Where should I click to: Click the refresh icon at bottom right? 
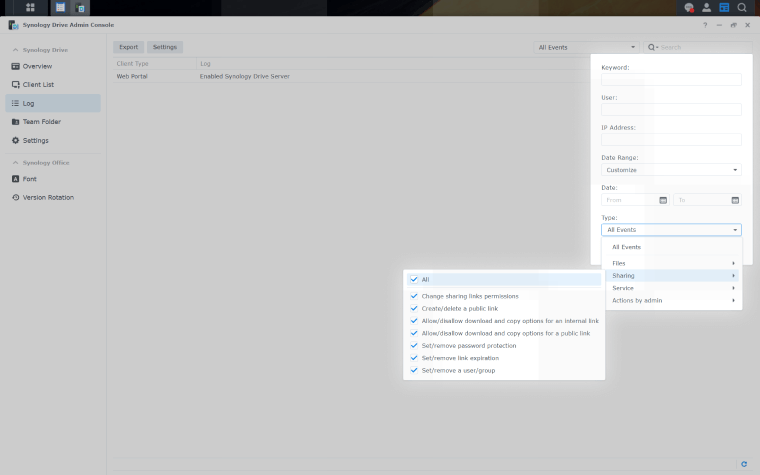(744, 464)
